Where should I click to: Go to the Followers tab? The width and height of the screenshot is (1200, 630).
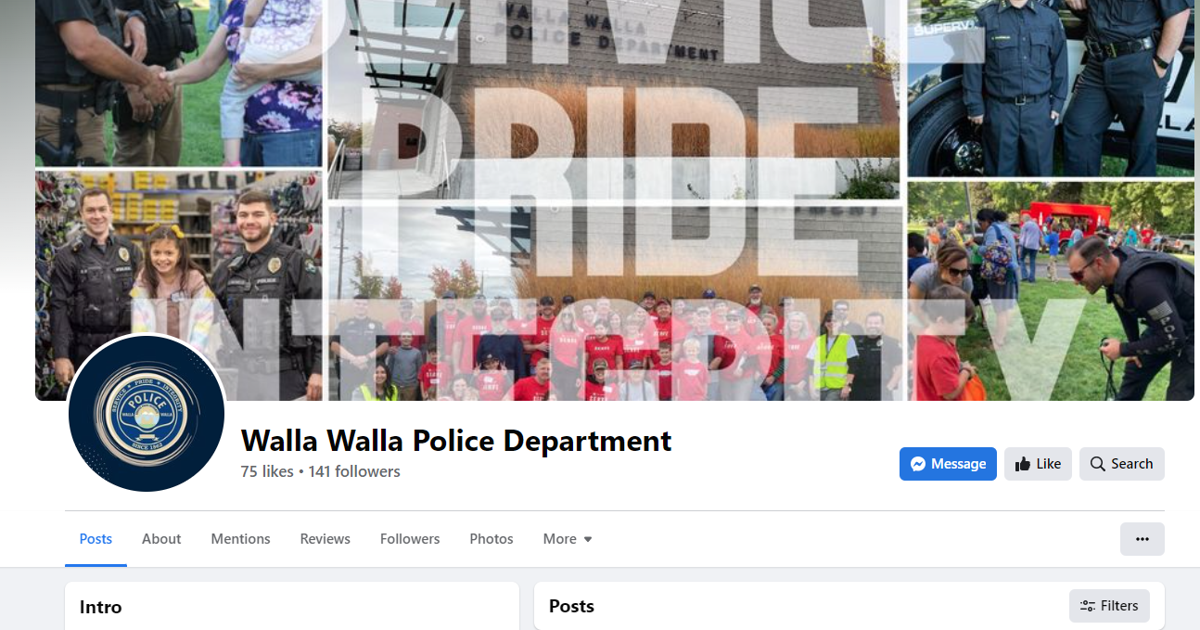coord(410,539)
